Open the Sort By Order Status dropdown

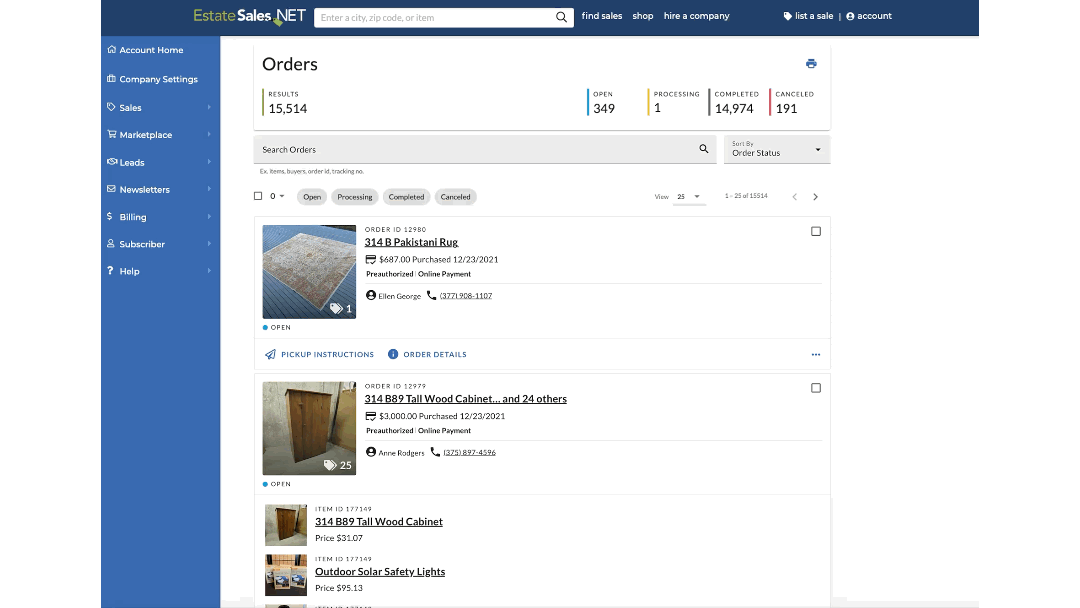pyautogui.click(x=776, y=149)
